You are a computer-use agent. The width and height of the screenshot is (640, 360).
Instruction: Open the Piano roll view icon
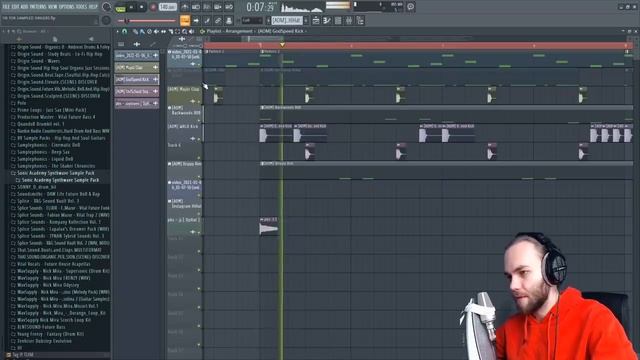click(x=327, y=20)
